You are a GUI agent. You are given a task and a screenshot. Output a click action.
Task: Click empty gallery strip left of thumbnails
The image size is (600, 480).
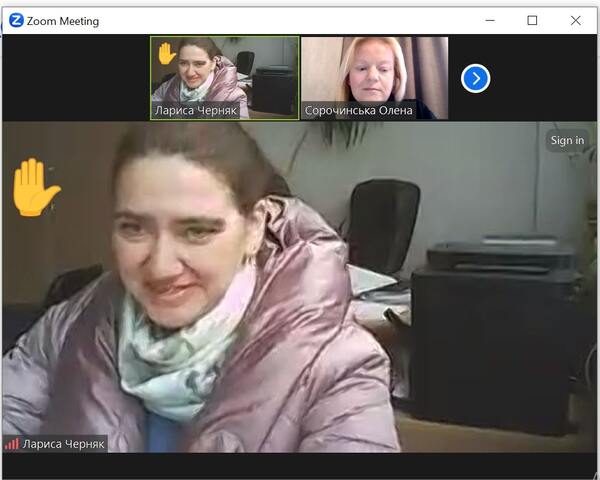[75, 78]
